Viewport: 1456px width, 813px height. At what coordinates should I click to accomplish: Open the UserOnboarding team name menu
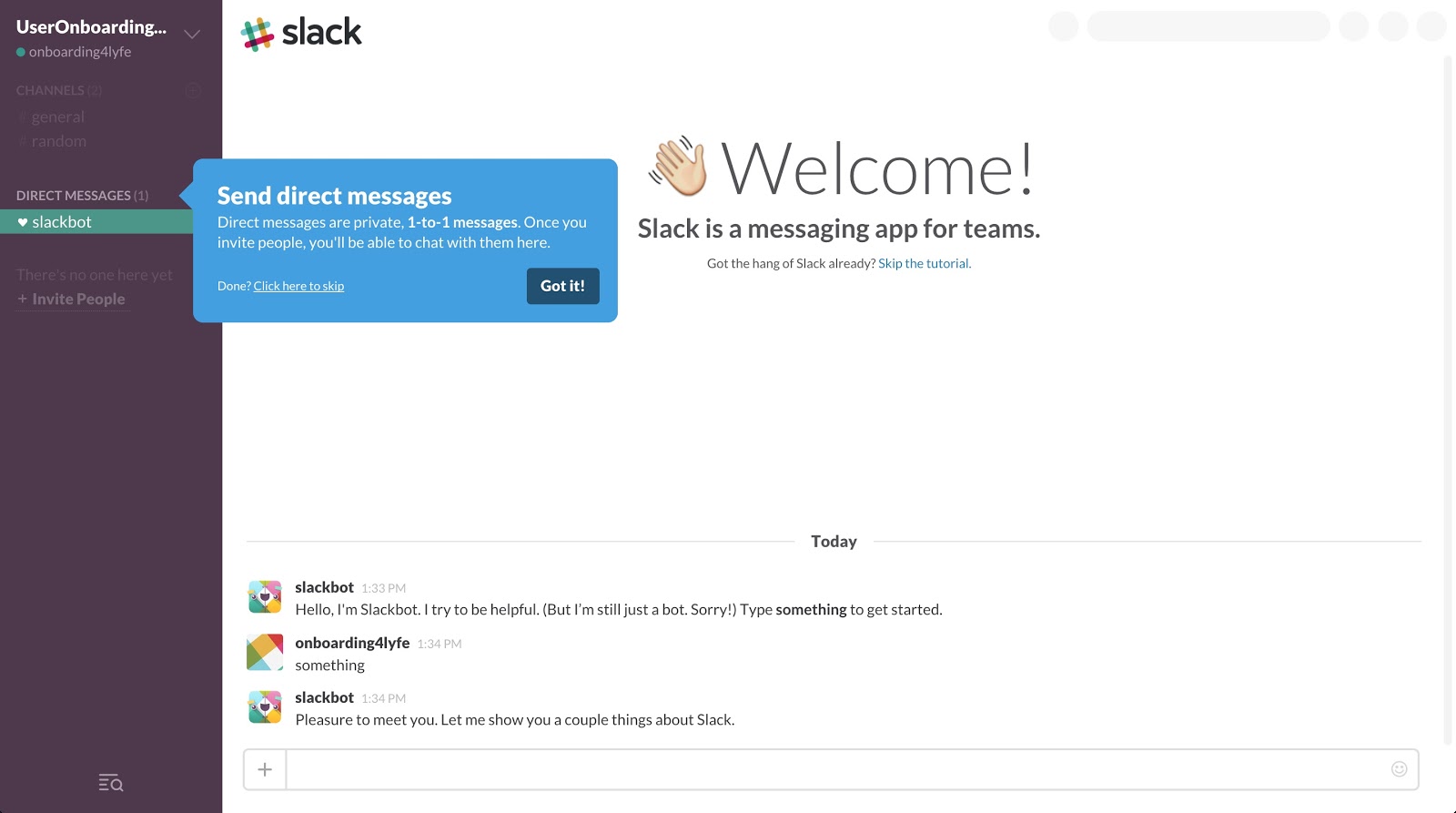(91, 27)
